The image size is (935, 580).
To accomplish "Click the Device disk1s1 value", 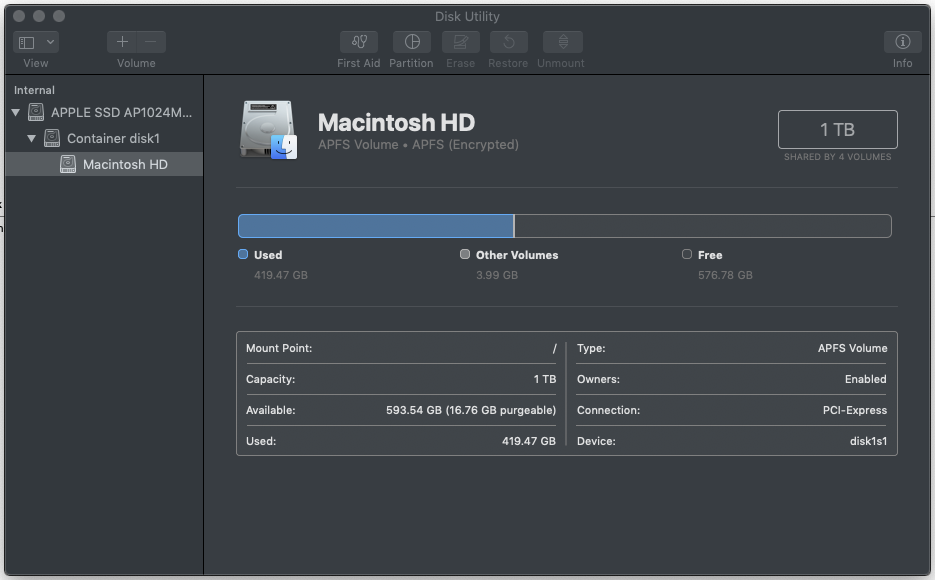I will coord(868,441).
